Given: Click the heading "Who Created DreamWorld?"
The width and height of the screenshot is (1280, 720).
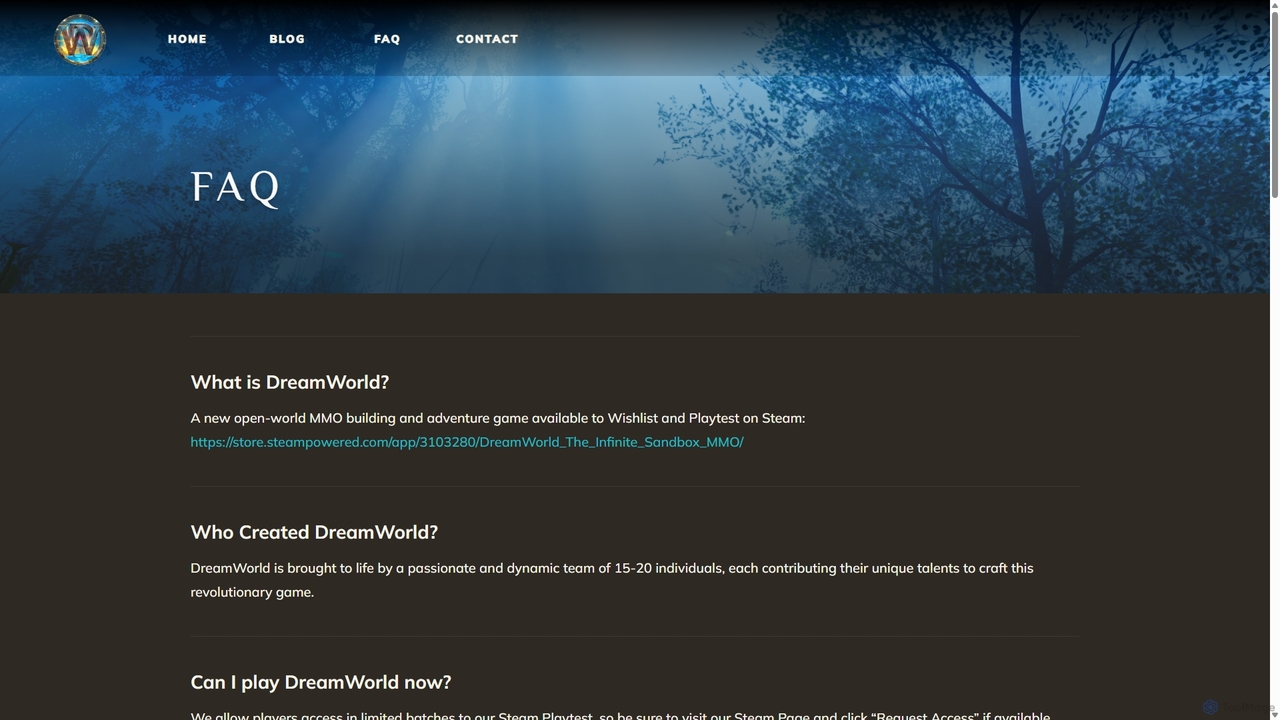Looking at the screenshot, I should pyautogui.click(x=314, y=532).
